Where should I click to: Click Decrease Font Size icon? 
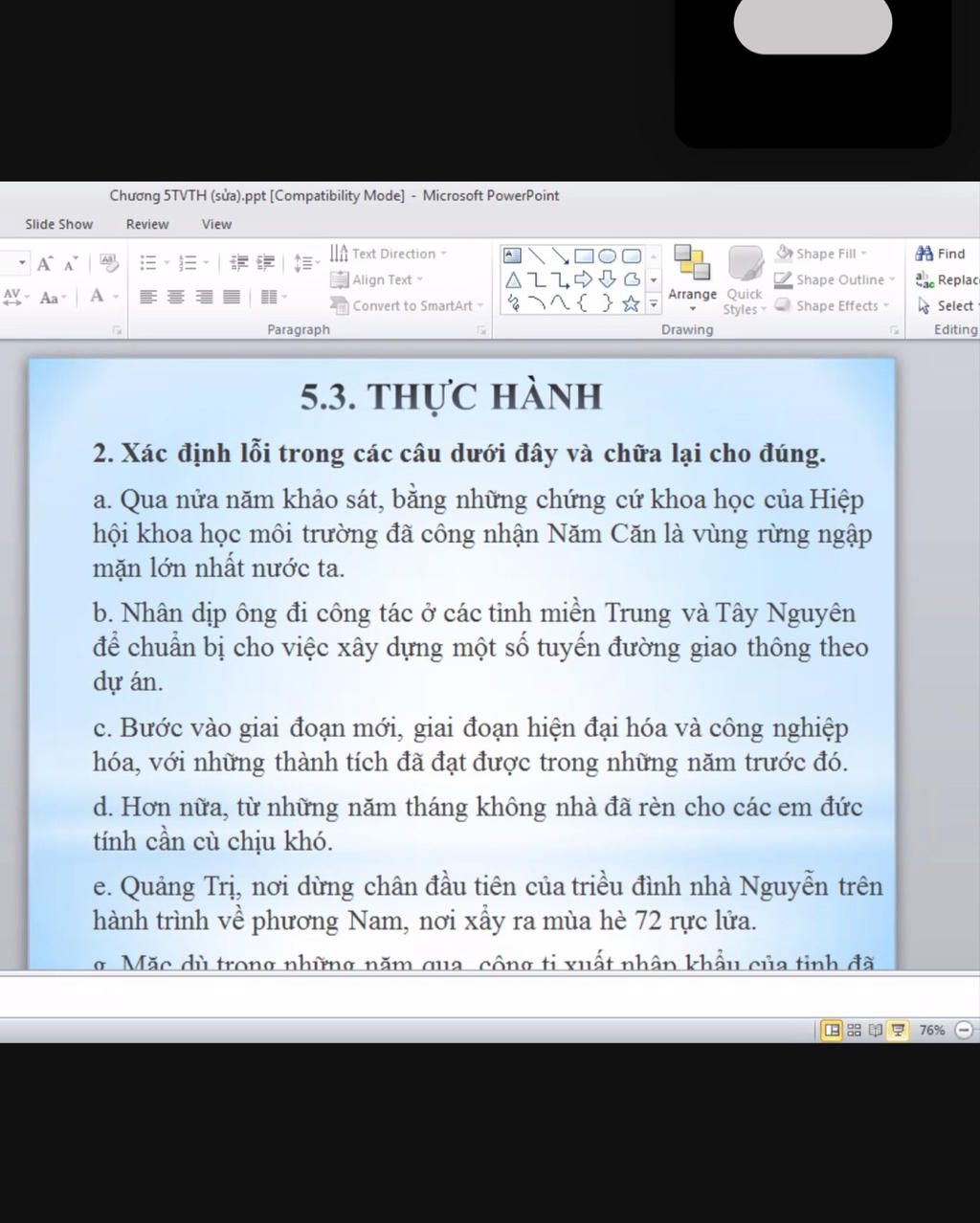[69, 263]
